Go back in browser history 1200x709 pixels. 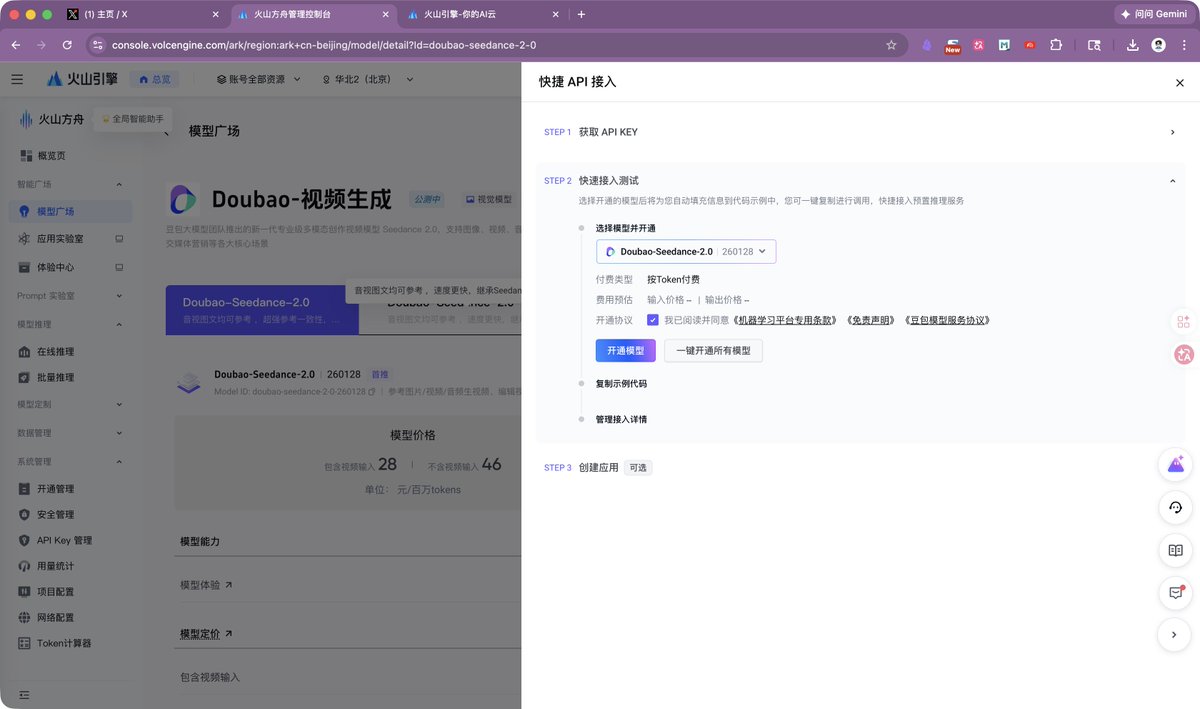pos(16,45)
